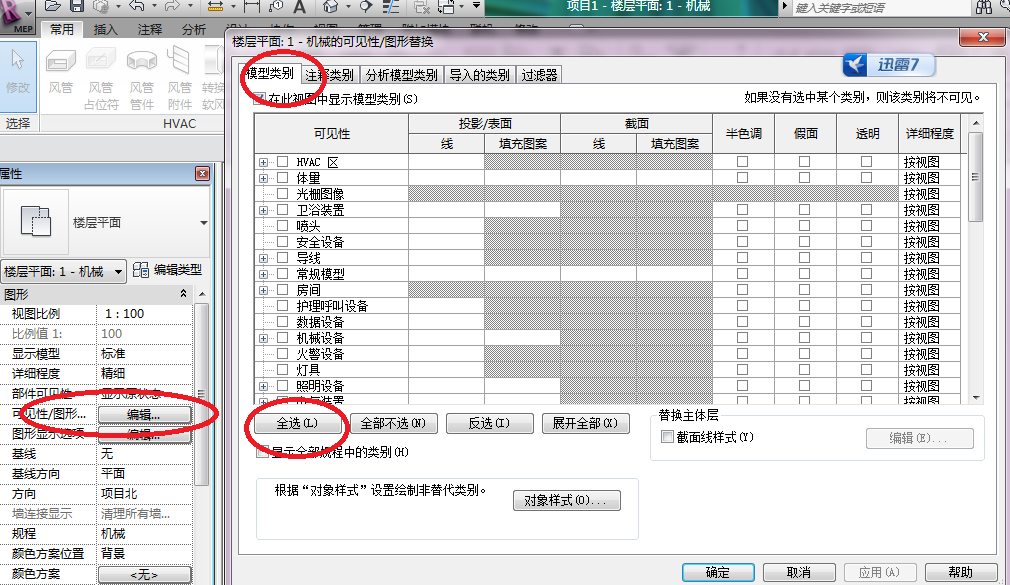This screenshot has height=585, width=1010.
Task: Click the Close Hidden Windows icon
Action: [421, 6]
